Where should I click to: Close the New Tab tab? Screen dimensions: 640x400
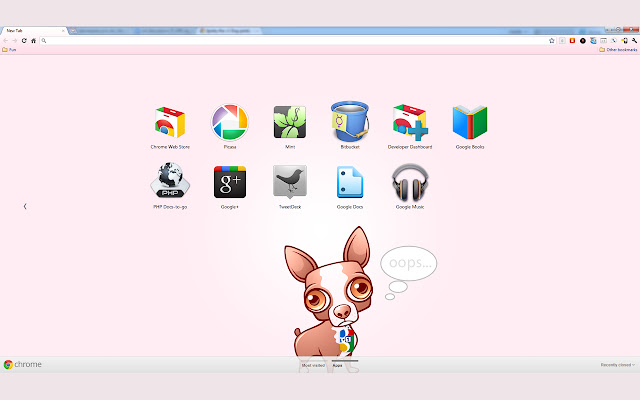coord(63,31)
